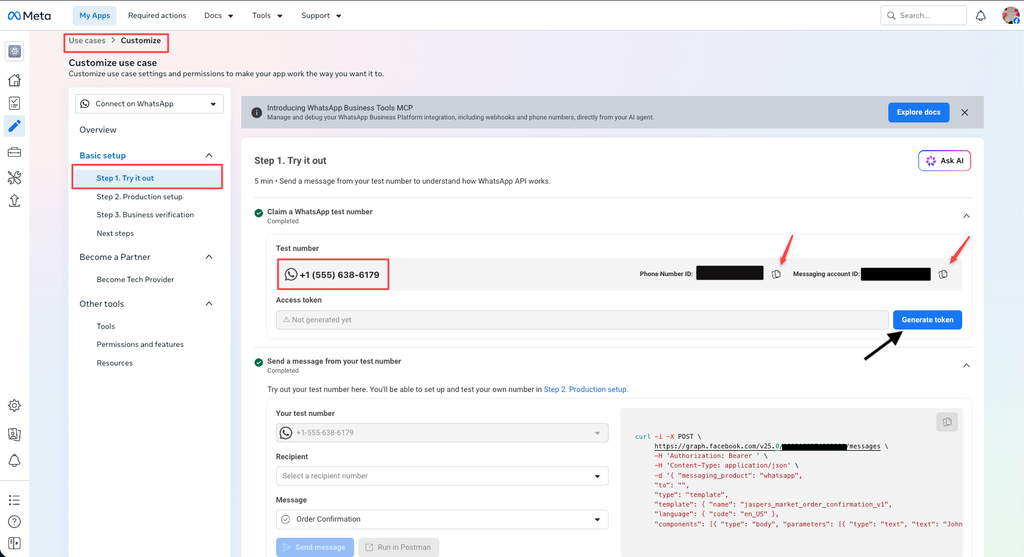Open the checklist icon in left sidebar
The image size is (1024, 557).
(14, 103)
